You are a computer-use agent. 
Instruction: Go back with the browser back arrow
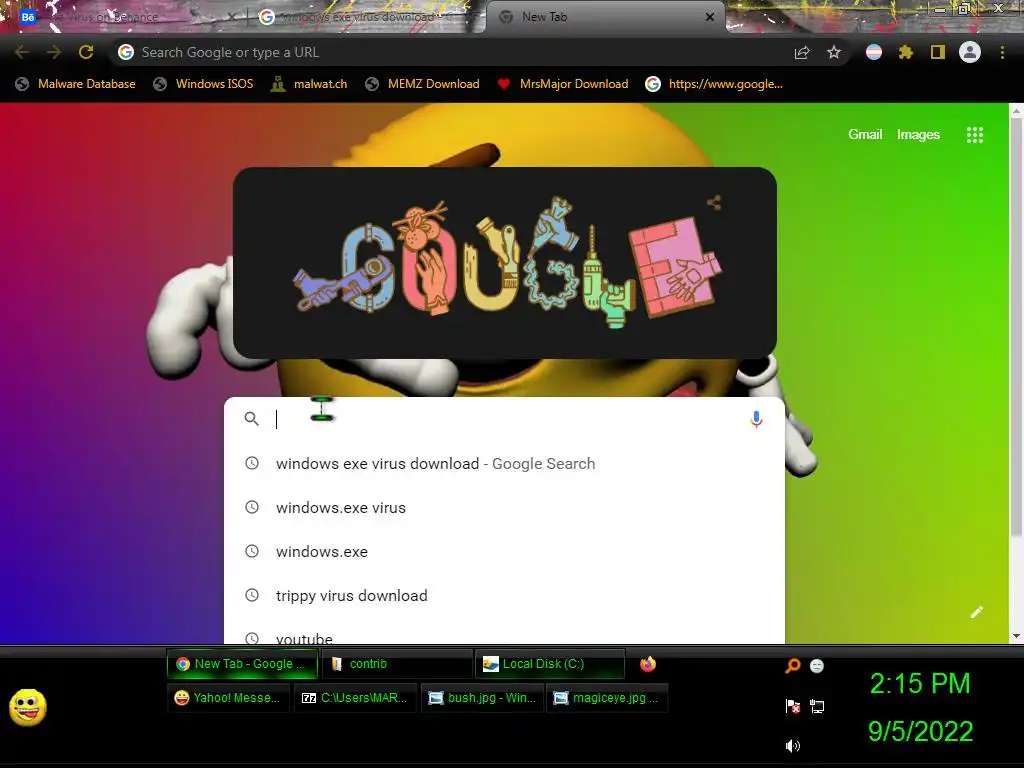pyautogui.click(x=22, y=52)
